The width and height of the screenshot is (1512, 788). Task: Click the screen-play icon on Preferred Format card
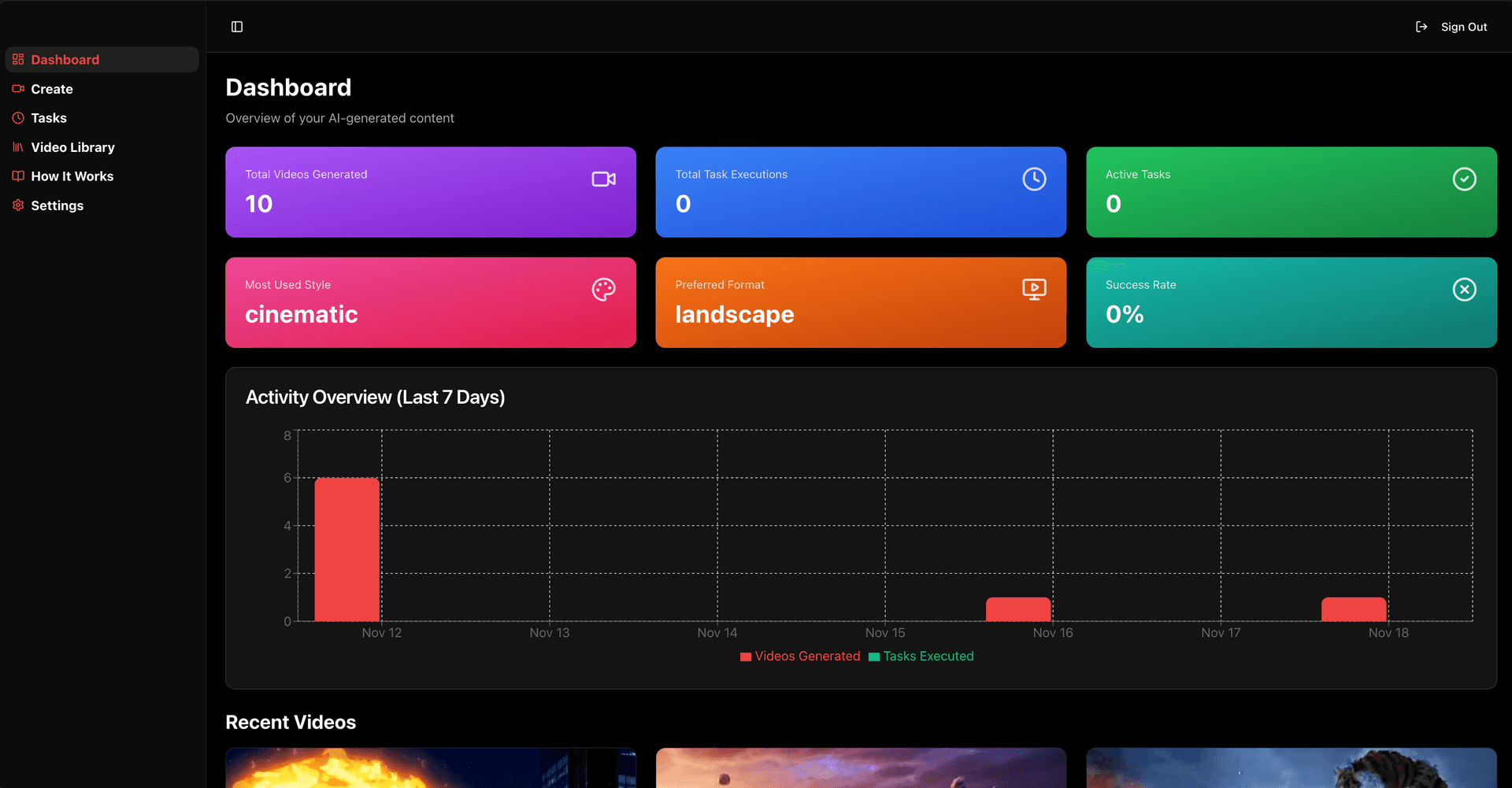pyautogui.click(x=1034, y=289)
